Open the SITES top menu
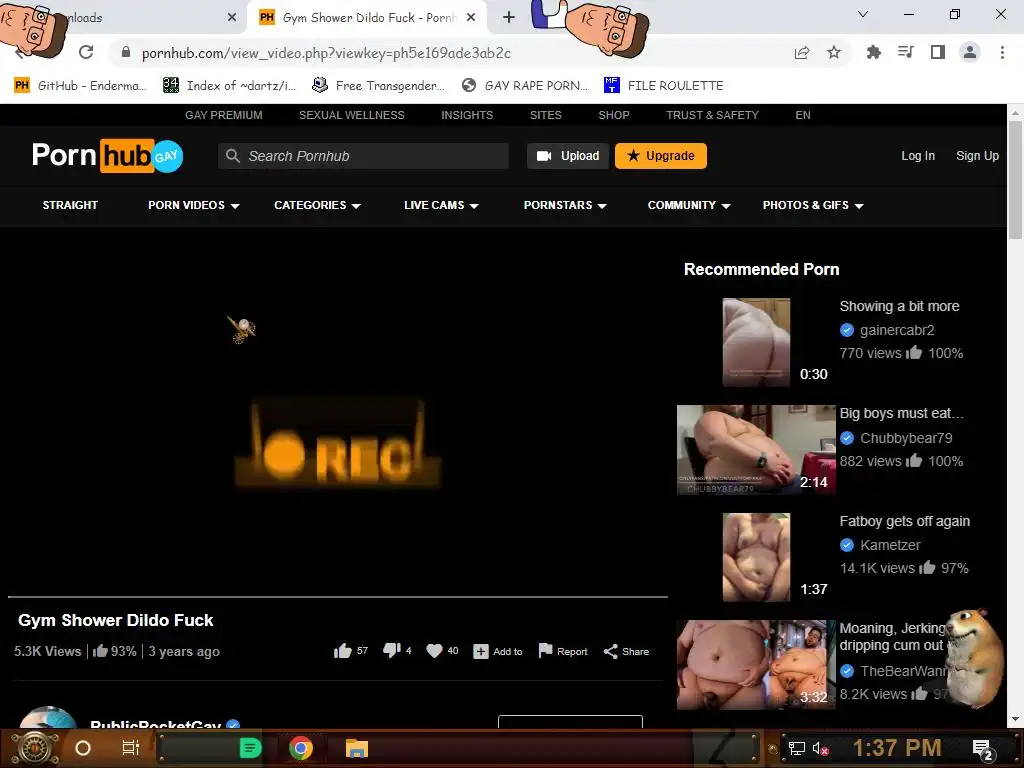The width and height of the screenshot is (1024, 768). tap(545, 115)
